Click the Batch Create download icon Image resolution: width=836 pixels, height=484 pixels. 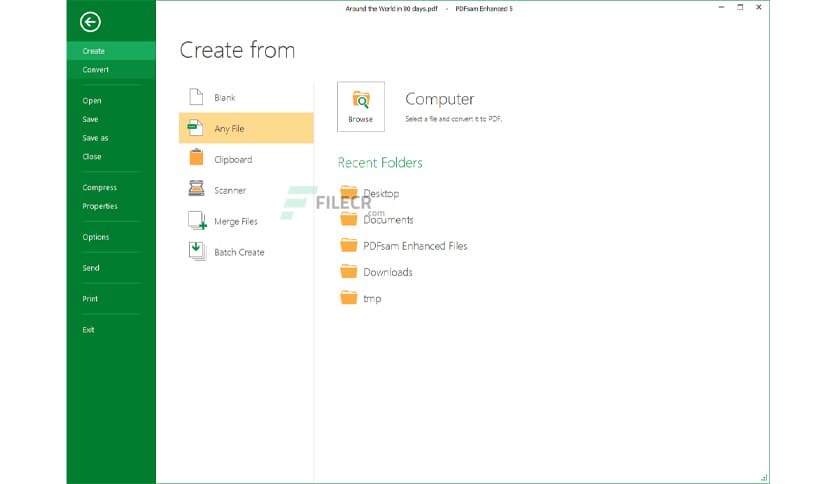pyautogui.click(x=197, y=251)
